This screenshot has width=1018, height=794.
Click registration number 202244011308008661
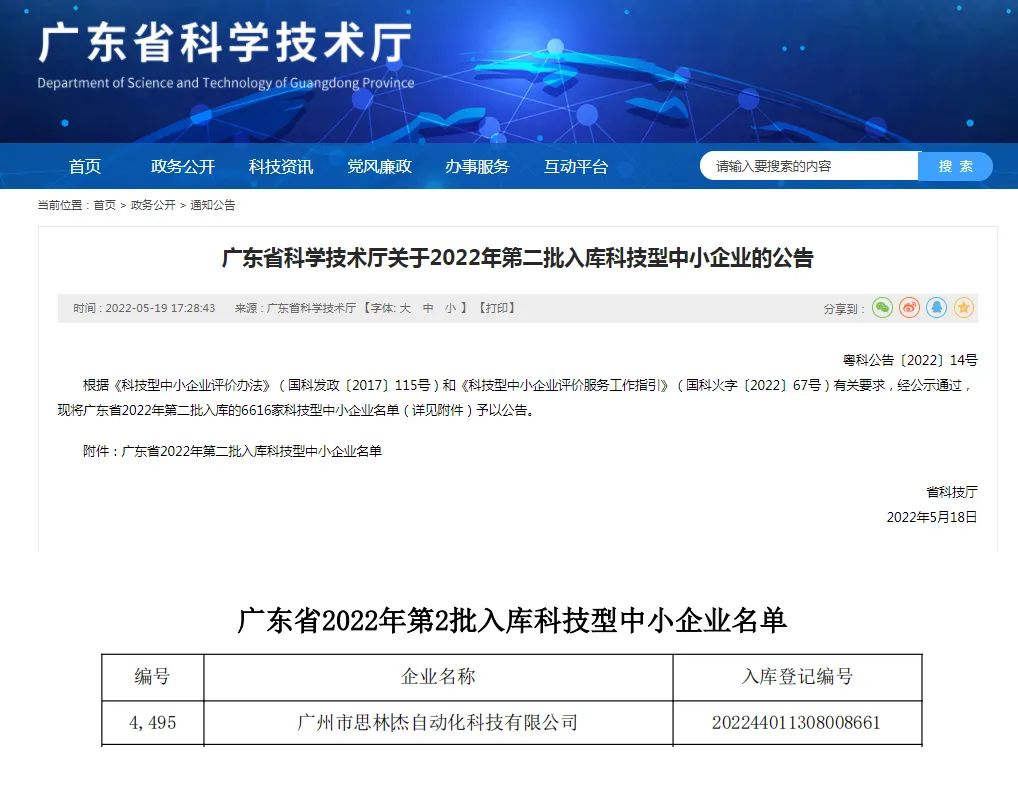pyautogui.click(x=796, y=723)
